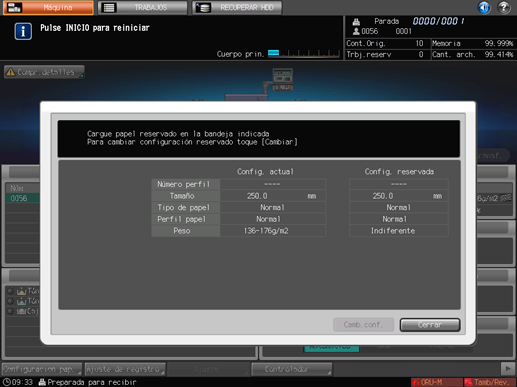Click the Perfil papel row label
Screen dimensions: 517x387
click(186, 219)
